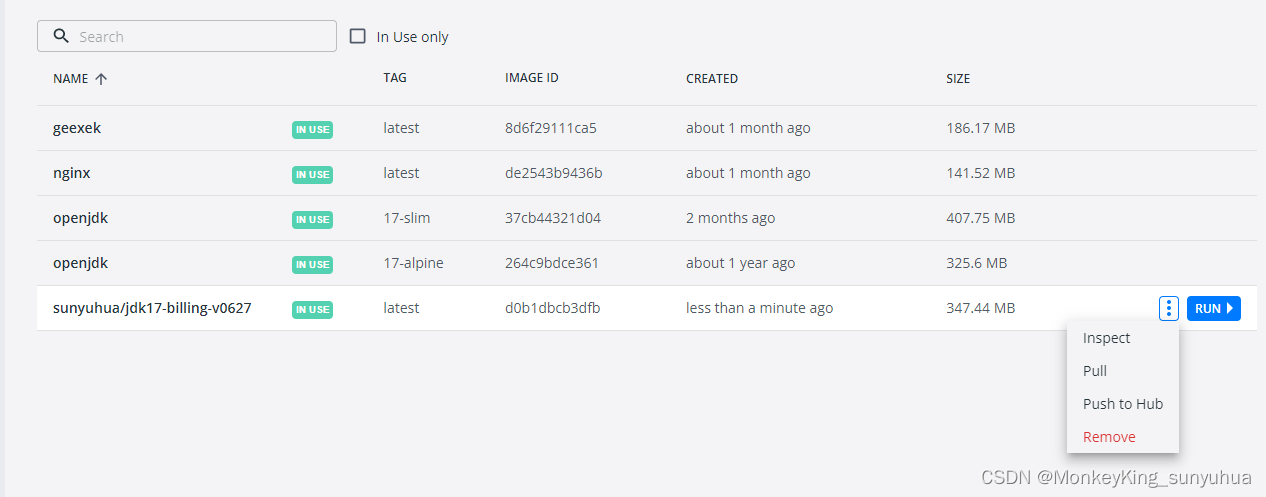Click the IN USE badge for geexek

312,129
